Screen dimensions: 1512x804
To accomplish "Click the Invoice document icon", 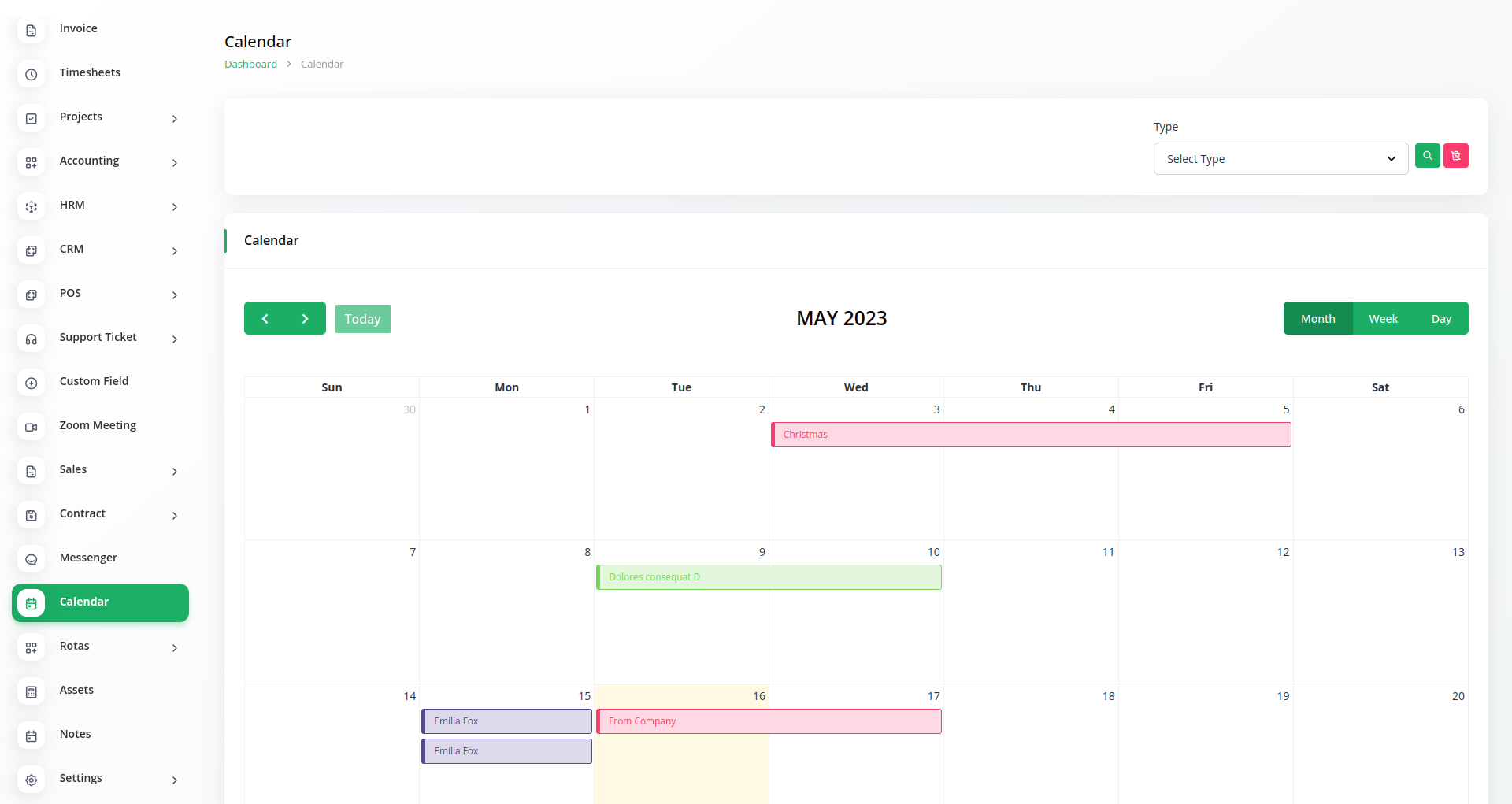I will pyautogui.click(x=31, y=30).
